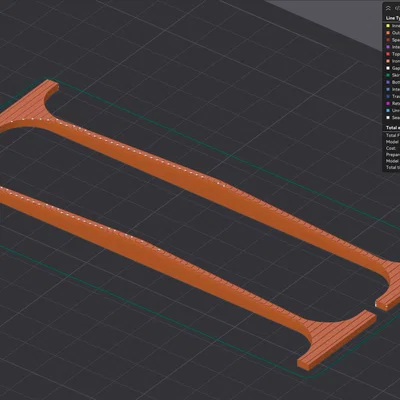Toggle the orange Outer wall swatch
The height and width of the screenshot is (400, 400).
click(x=388, y=33)
